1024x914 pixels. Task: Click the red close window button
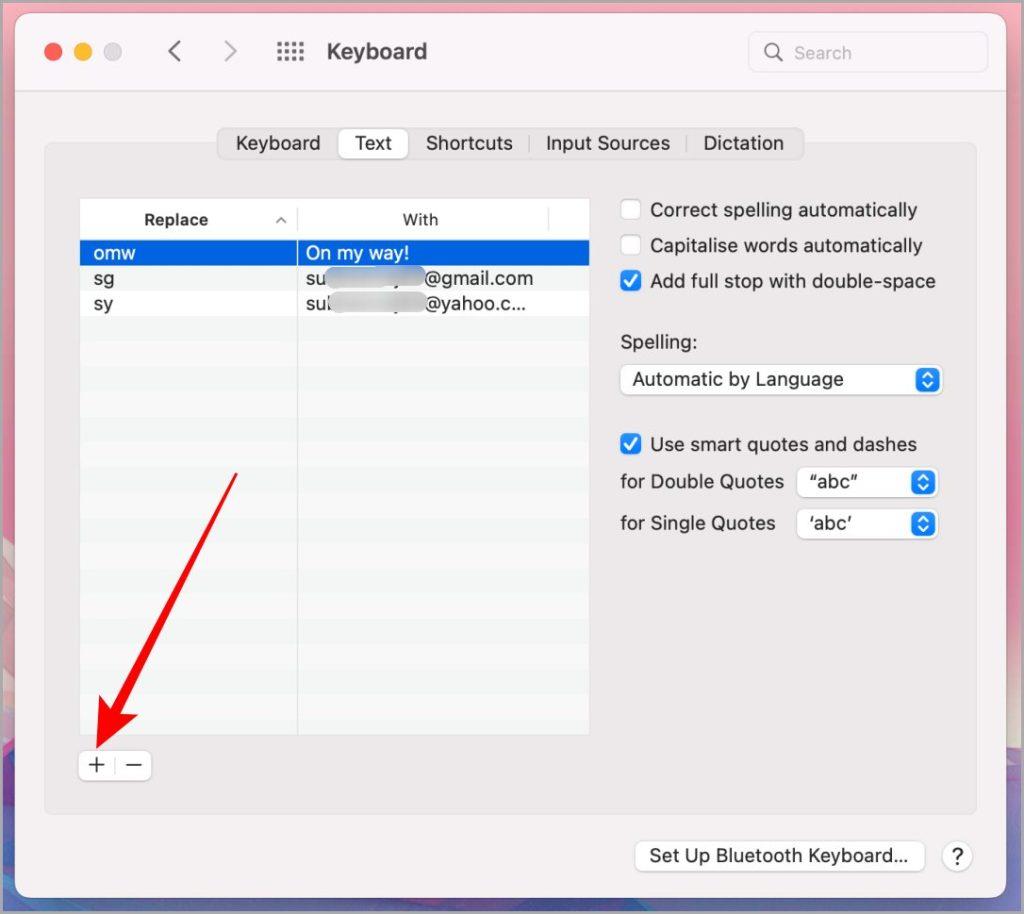(x=53, y=52)
